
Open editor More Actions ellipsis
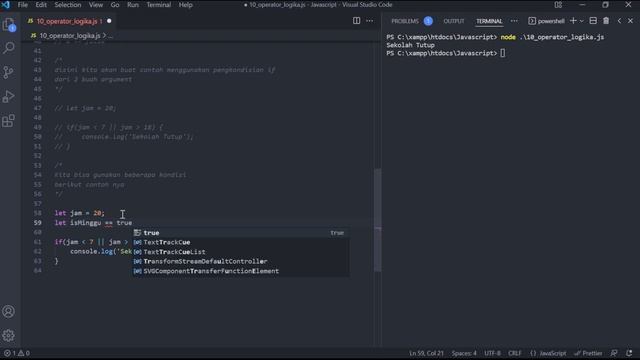tap(369, 21)
